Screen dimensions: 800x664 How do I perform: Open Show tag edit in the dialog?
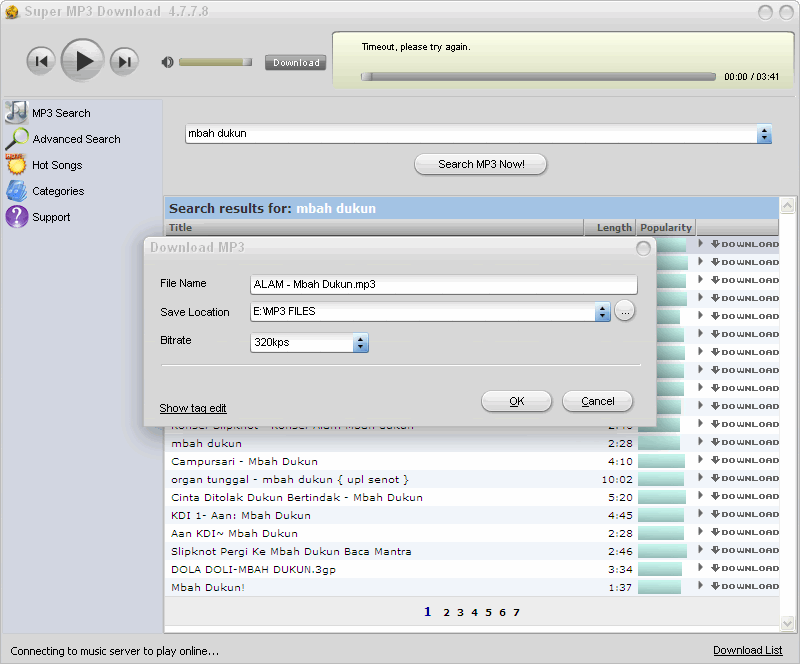tap(192, 407)
